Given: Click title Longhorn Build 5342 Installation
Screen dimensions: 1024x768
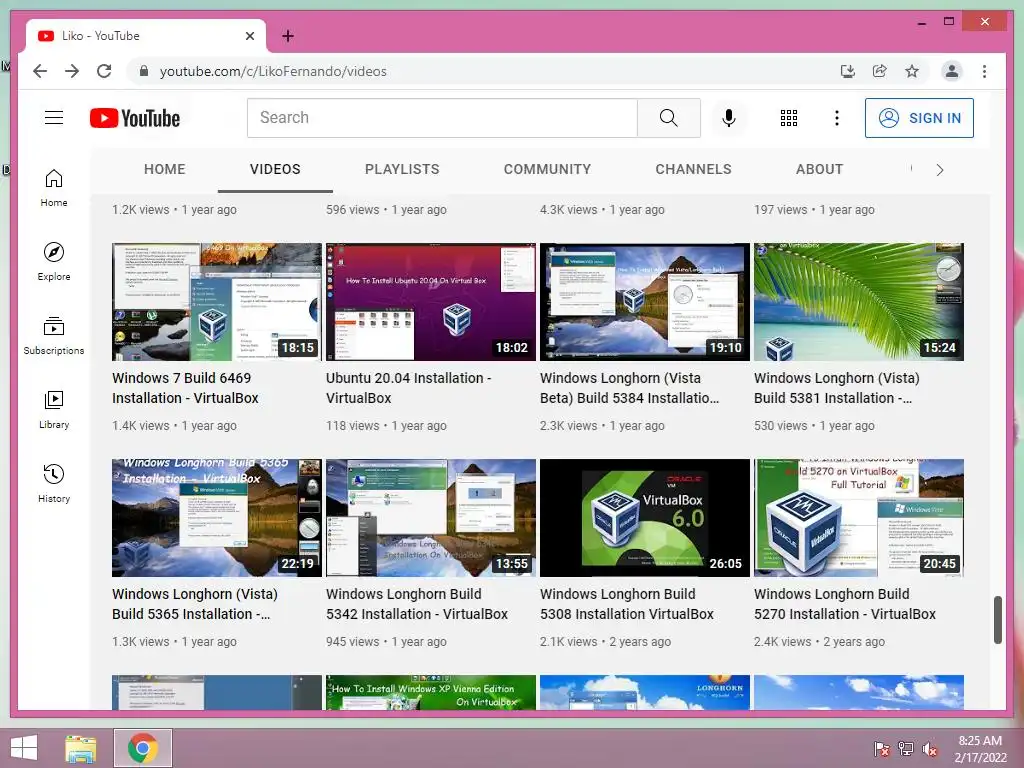Looking at the screenshot, I should coord(417,604).
